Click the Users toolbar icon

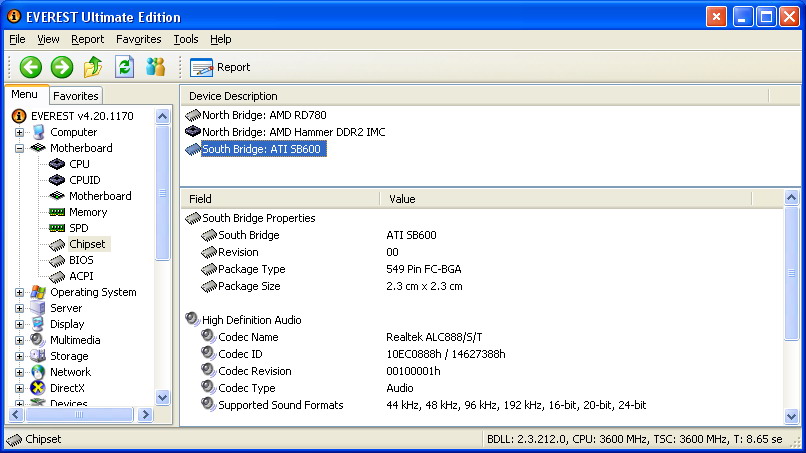(155, 67)
